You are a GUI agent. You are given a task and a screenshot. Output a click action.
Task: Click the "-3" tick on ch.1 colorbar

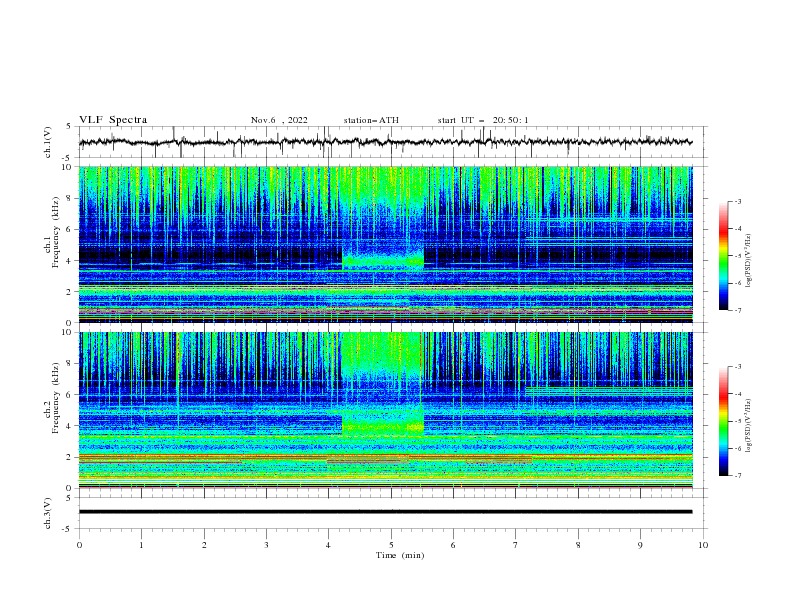click(737, 201)
